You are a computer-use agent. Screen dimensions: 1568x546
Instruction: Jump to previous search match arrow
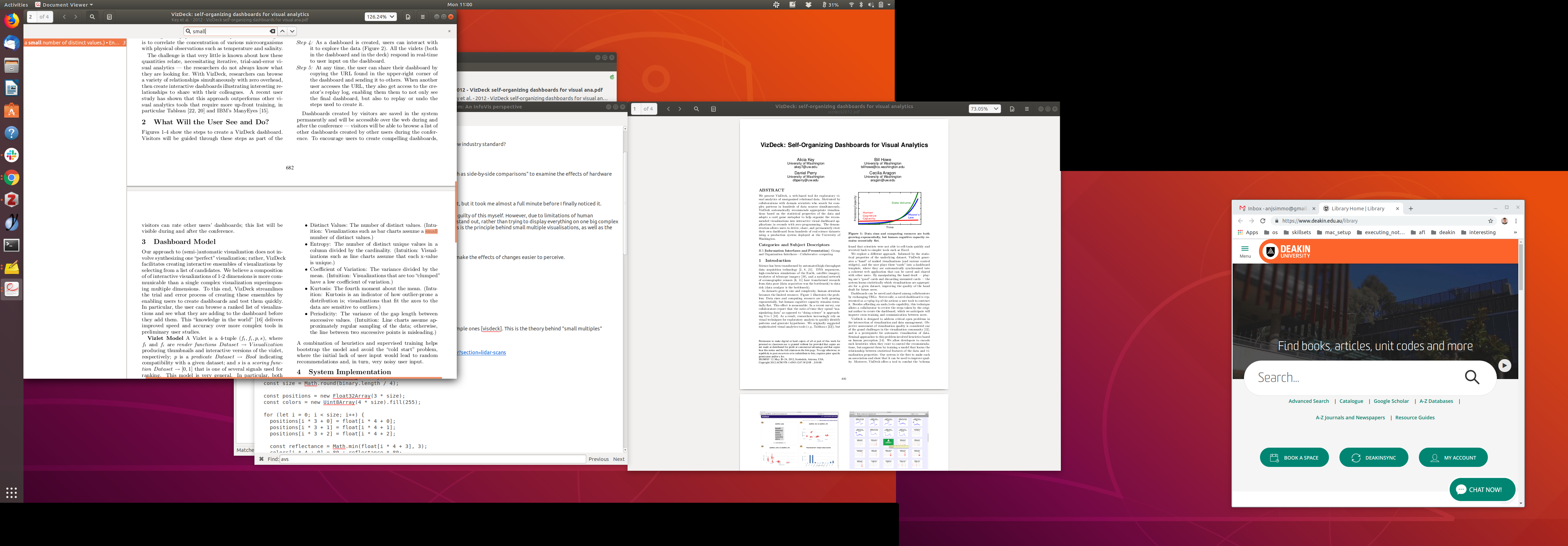[x=282, y=31]
